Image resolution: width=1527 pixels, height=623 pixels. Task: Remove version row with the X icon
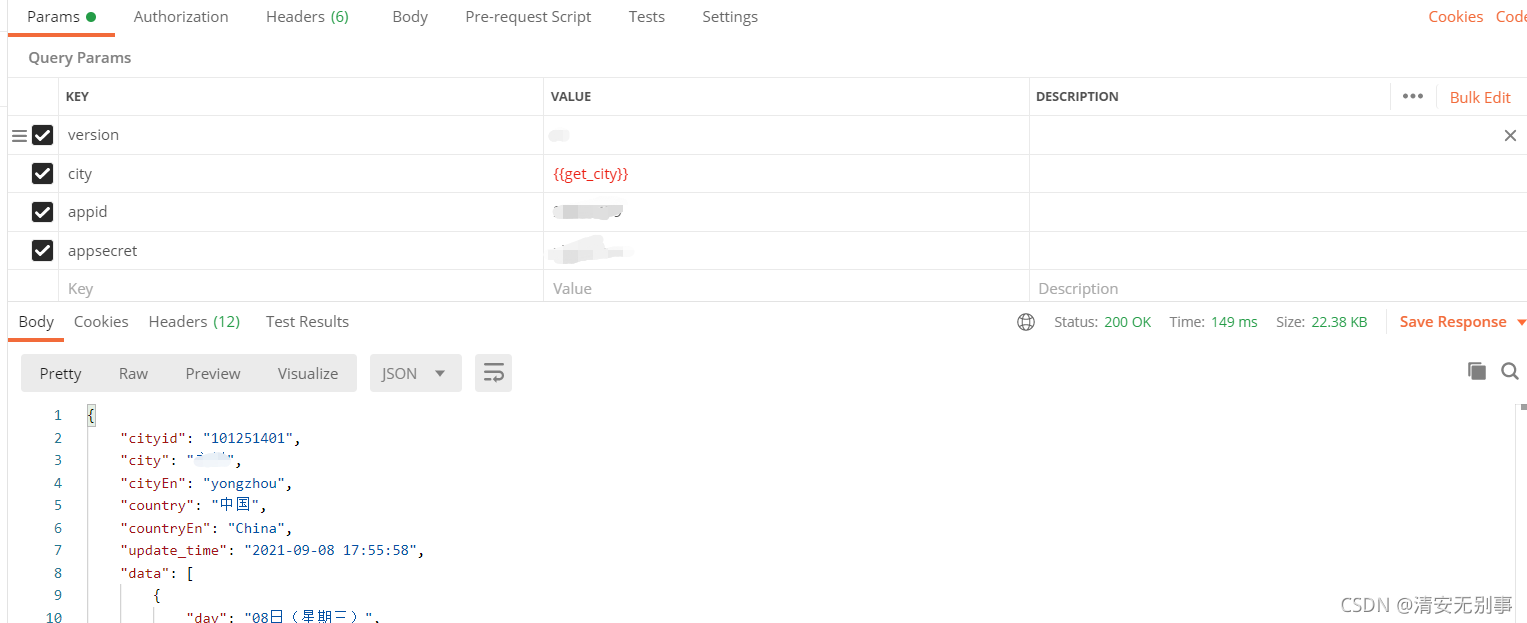coord(1510,135)
